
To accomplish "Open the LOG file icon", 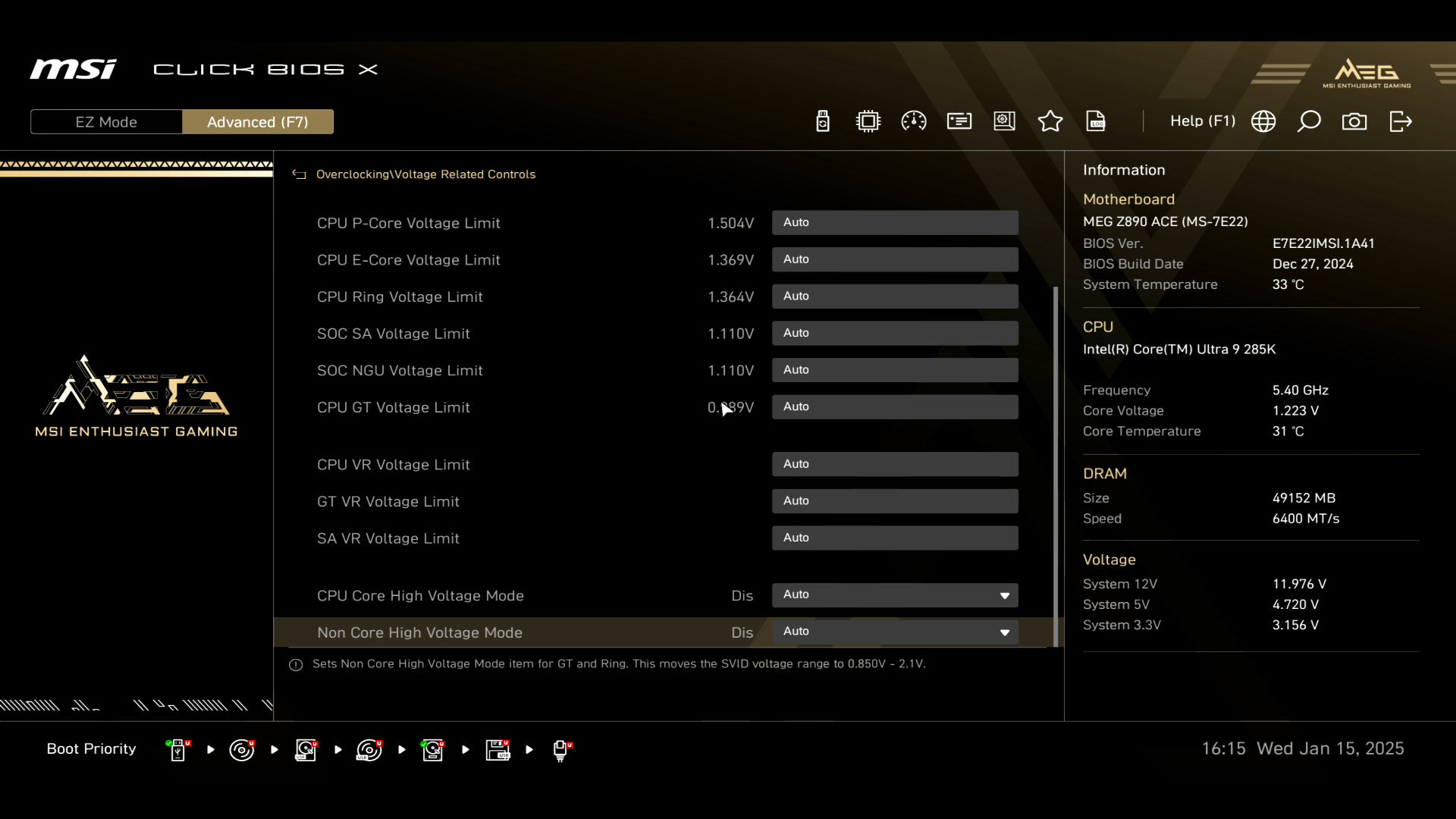I will pos(1096,121).
